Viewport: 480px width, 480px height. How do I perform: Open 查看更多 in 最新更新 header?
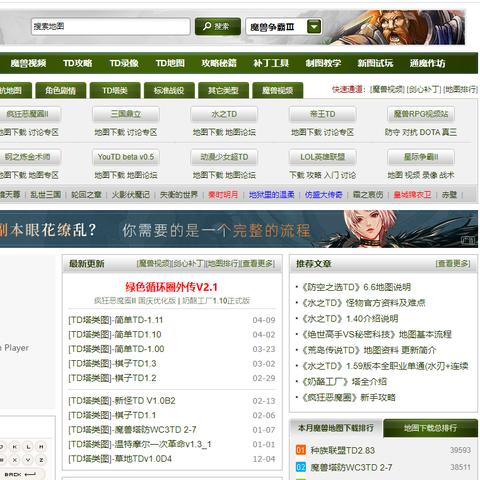click(258, 264)
